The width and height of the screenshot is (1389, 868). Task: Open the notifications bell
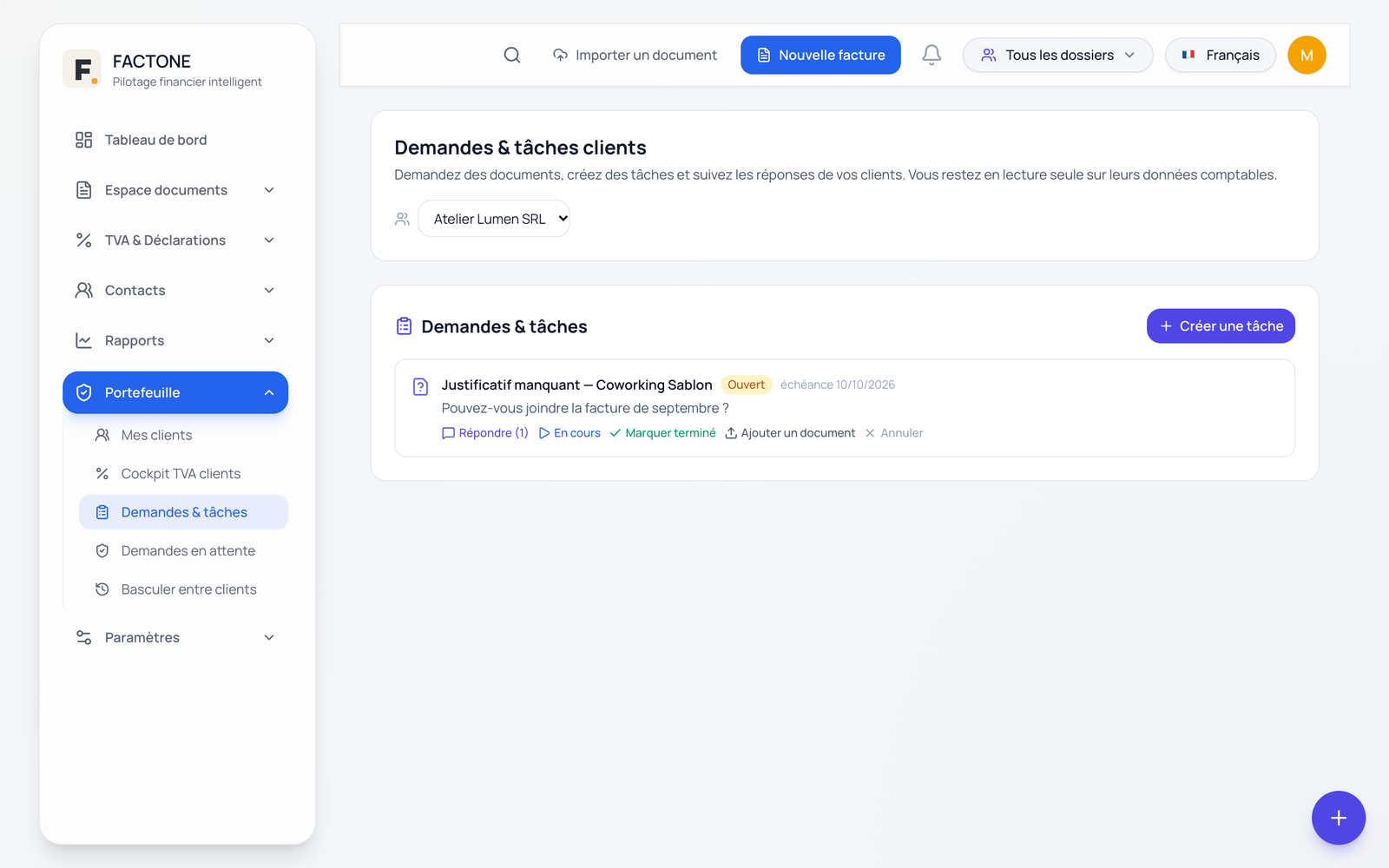coord(931,55)
